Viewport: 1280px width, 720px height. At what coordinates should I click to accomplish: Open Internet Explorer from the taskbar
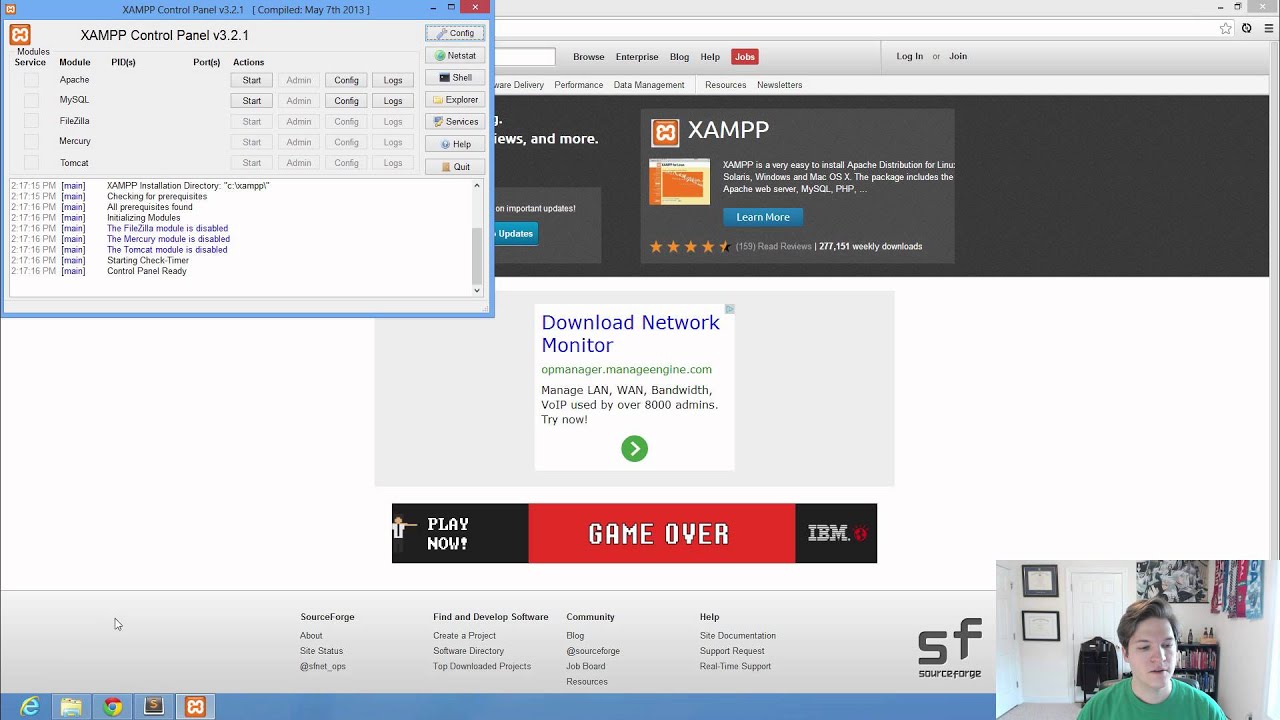30,707
